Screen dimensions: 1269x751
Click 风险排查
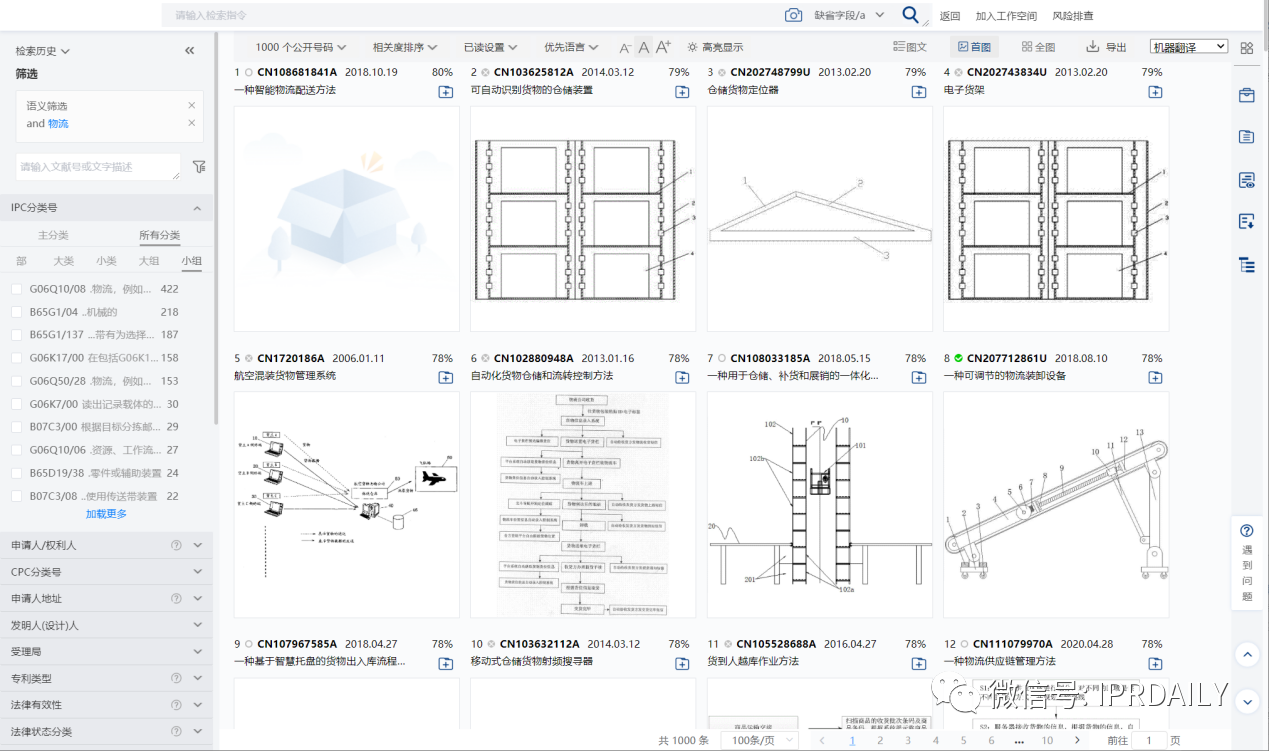click(1073, 15)
